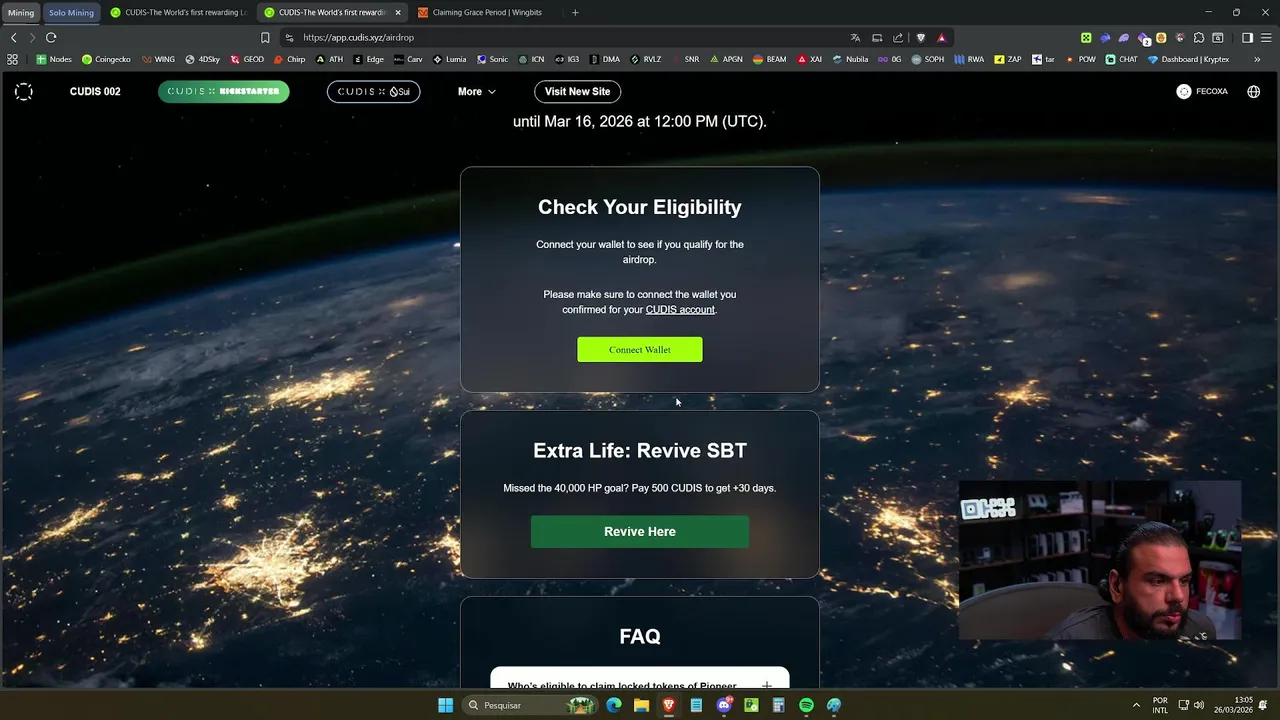
Task: Open the GEOD bookmark
Action: [x=248, y=59]
